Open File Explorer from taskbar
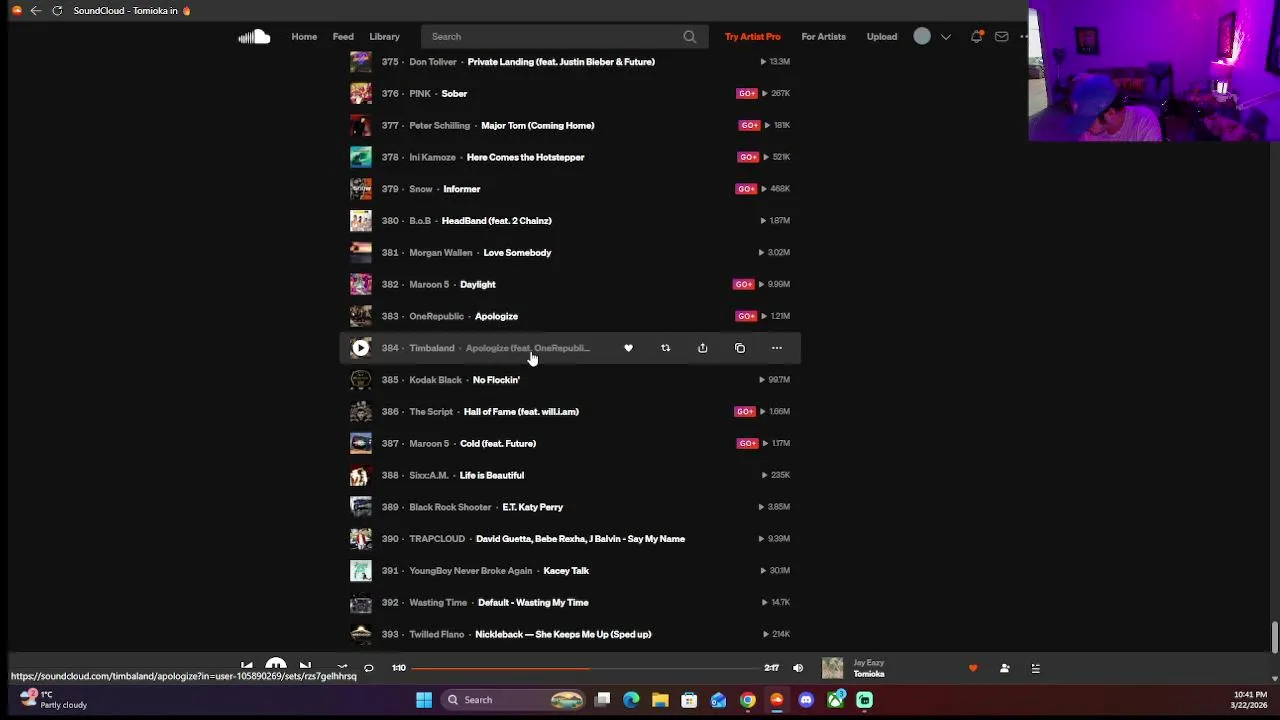 coord(660,700)
